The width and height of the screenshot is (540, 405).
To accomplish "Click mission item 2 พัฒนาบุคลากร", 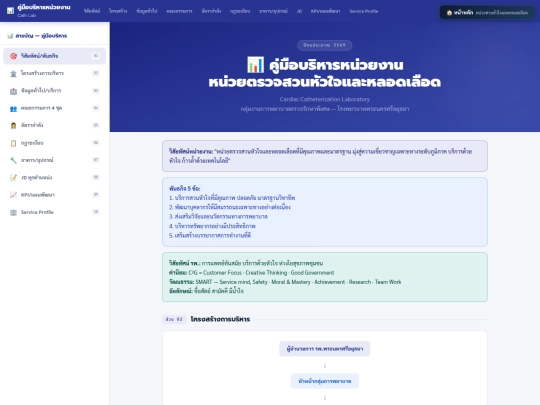I will pos(230,207).
